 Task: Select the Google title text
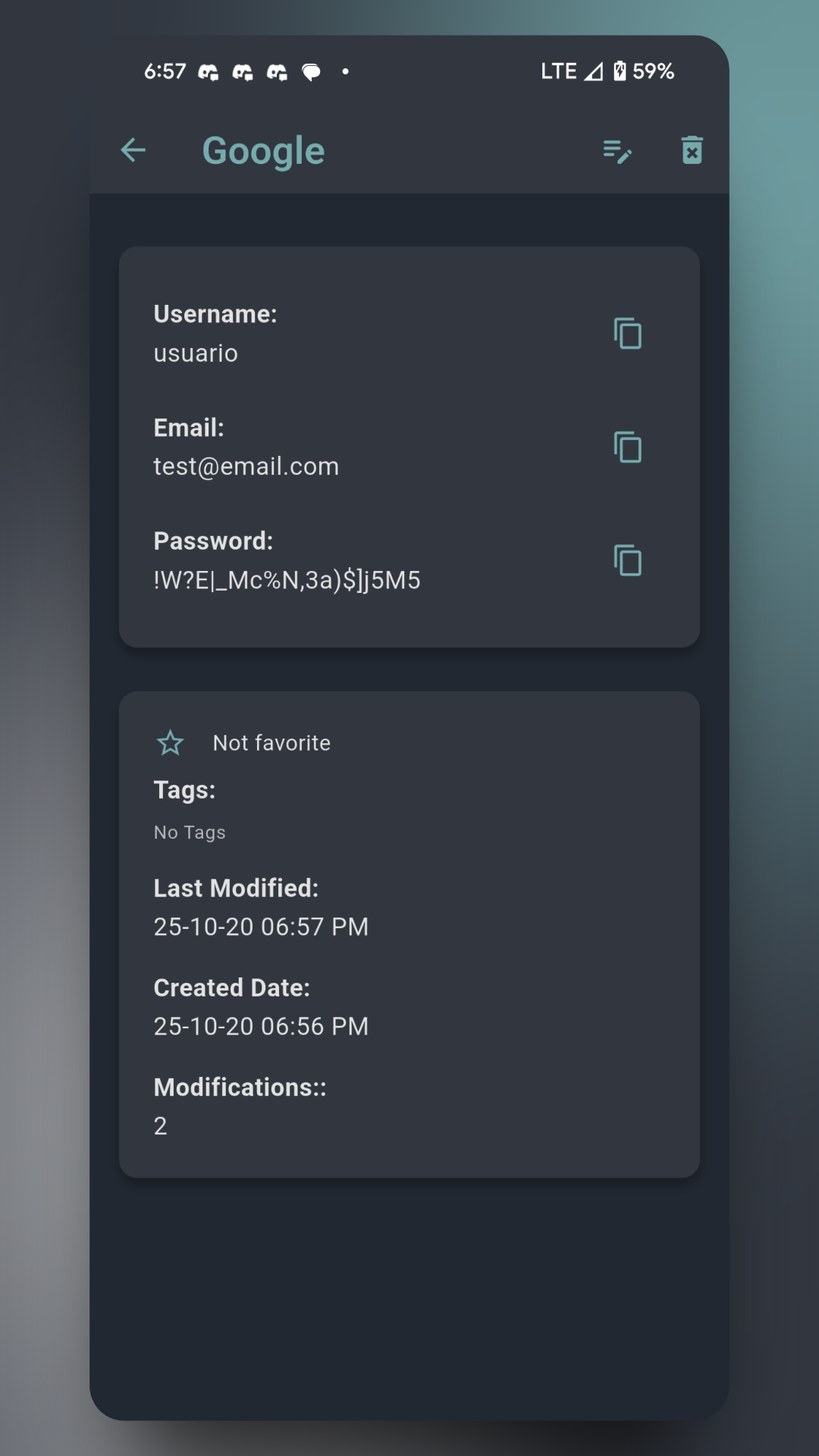pos(263,151)
